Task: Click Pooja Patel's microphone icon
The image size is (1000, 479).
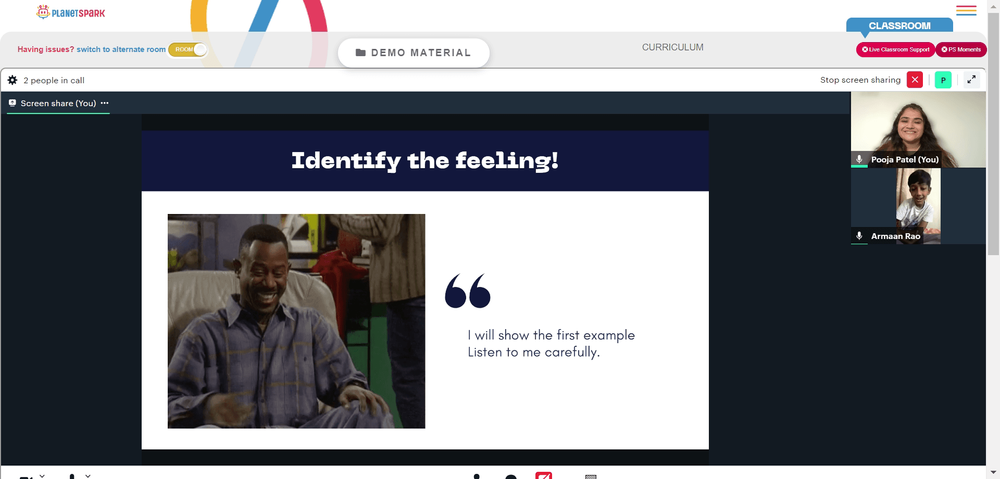Action: coord(859,159)
